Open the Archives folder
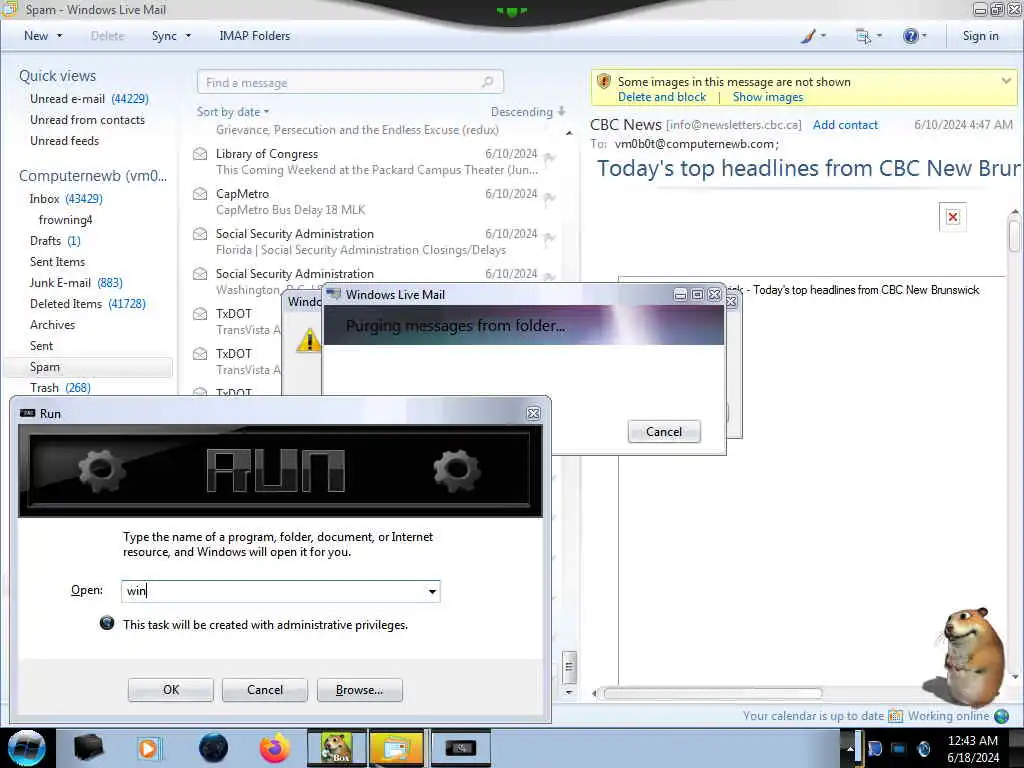Screen dimensions: 1024x768 point(52,325)
